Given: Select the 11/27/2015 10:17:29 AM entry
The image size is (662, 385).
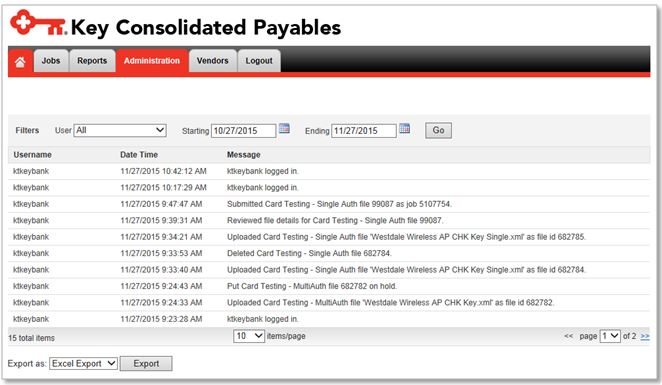Looking at the screenshot, I should (329, 187).
